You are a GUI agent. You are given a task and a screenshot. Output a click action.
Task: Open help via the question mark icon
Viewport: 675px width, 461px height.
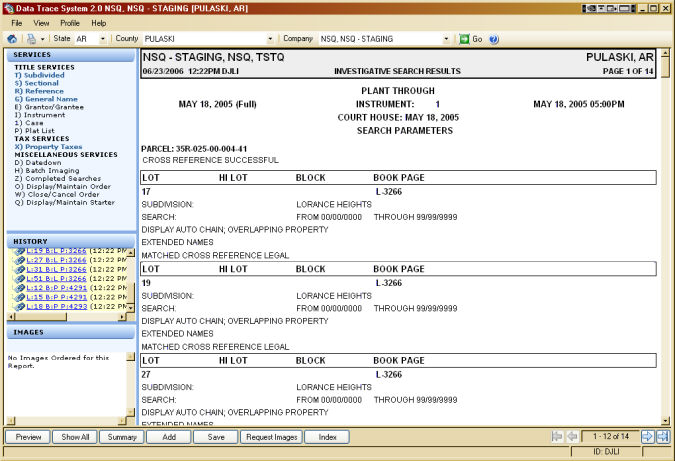pyautogui.click(x=494, y=39)
